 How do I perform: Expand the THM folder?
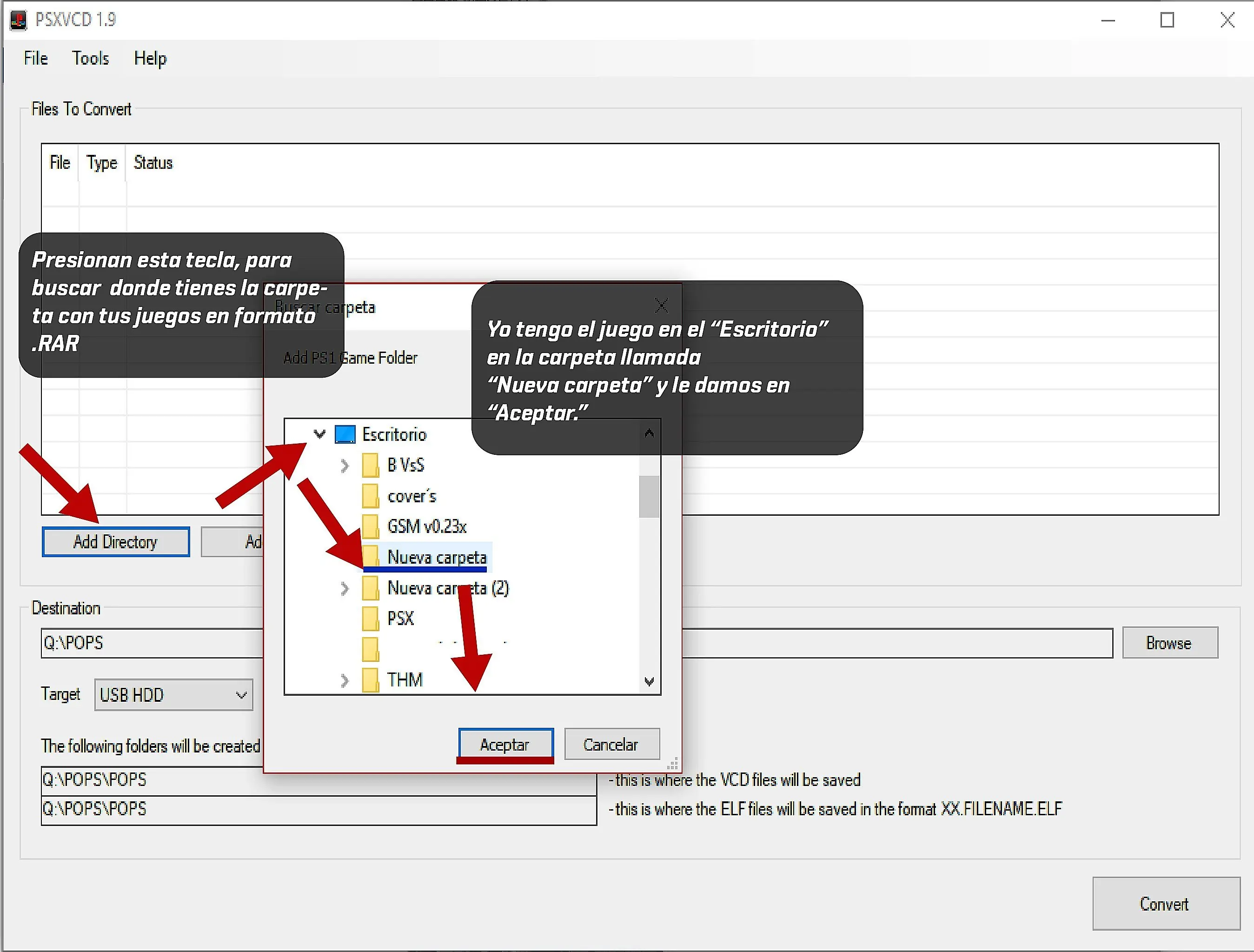[x=345, y=680]
